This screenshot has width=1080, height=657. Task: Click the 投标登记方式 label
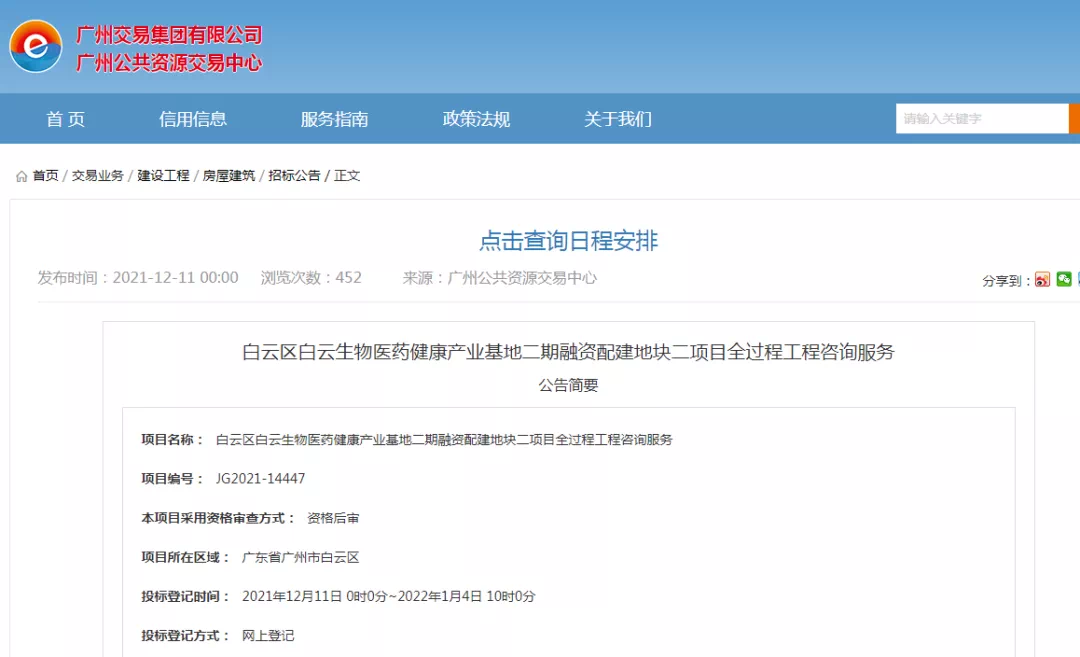(x=185, y=636)
